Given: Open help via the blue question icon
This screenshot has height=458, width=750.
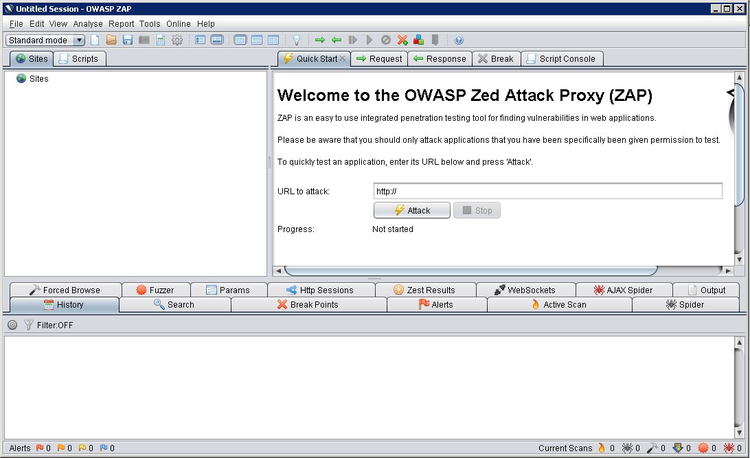Looking at the screenshot, I should coord(459,40).
